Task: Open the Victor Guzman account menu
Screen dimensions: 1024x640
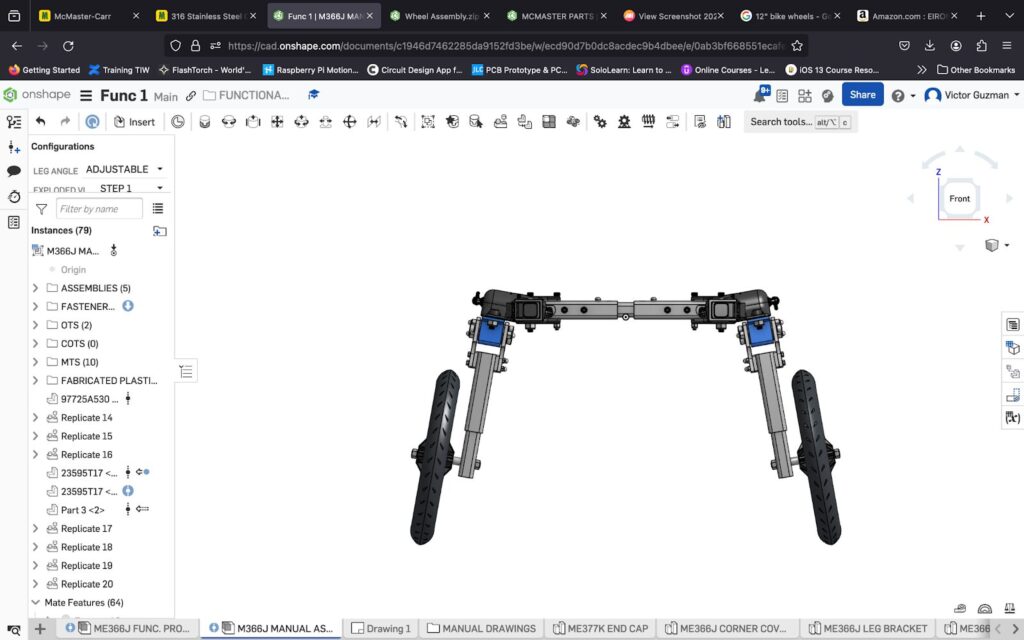Action: tap(971, 95)
